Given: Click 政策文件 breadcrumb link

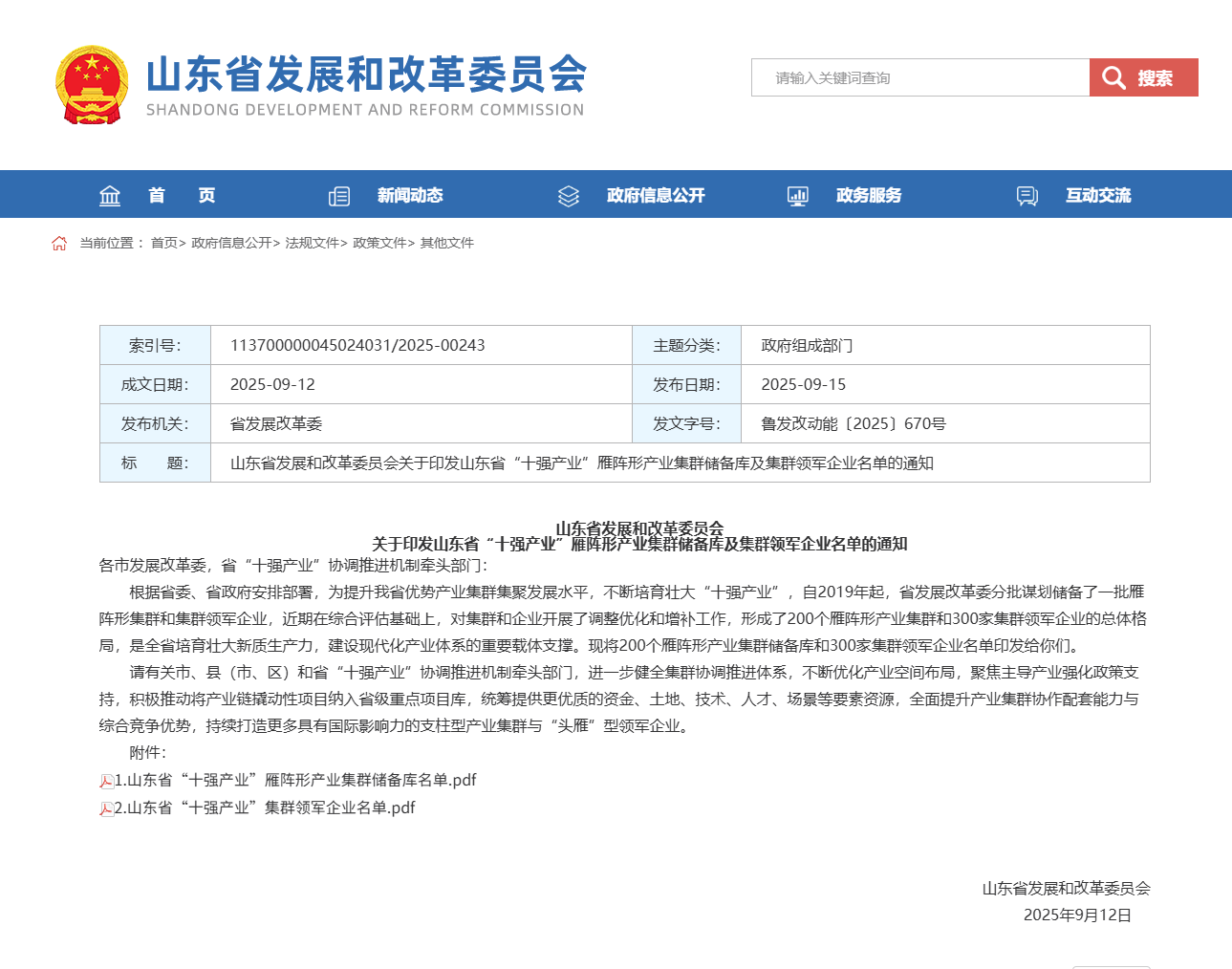Looking at the screenshot, I should tap(379, 243).
